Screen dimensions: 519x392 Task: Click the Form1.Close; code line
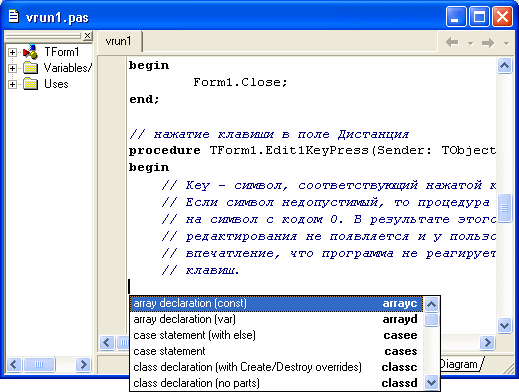point(240,82)
